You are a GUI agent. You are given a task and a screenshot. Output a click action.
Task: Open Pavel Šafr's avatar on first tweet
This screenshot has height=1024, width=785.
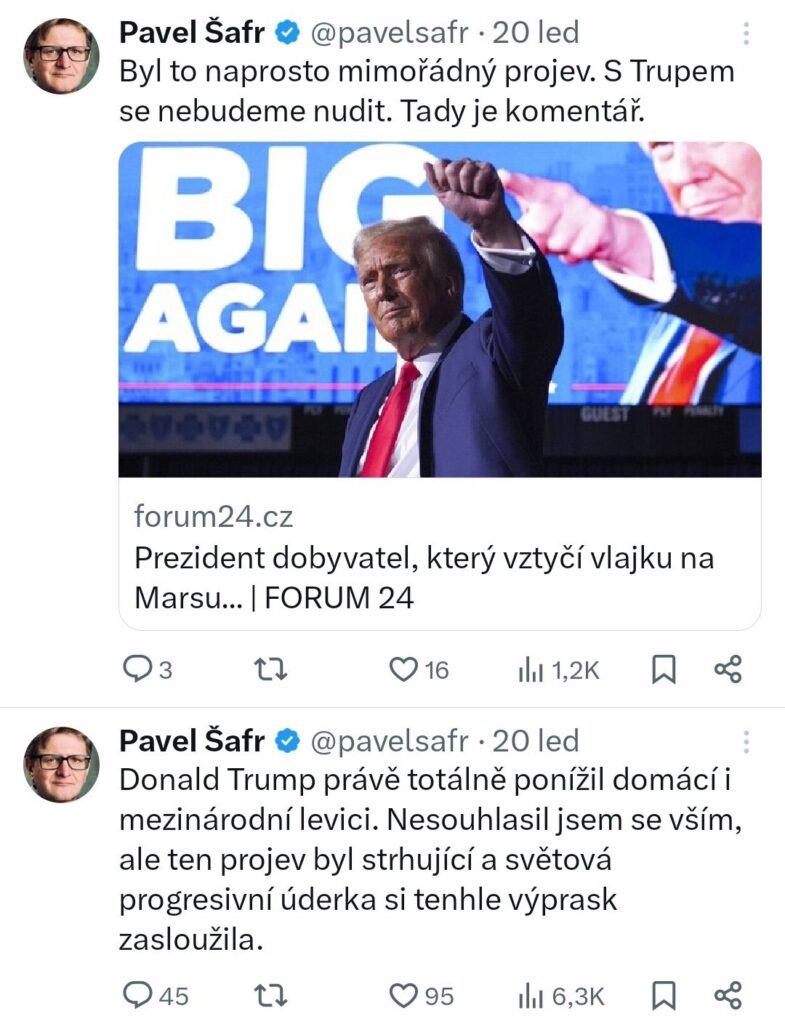coord(62,56)
